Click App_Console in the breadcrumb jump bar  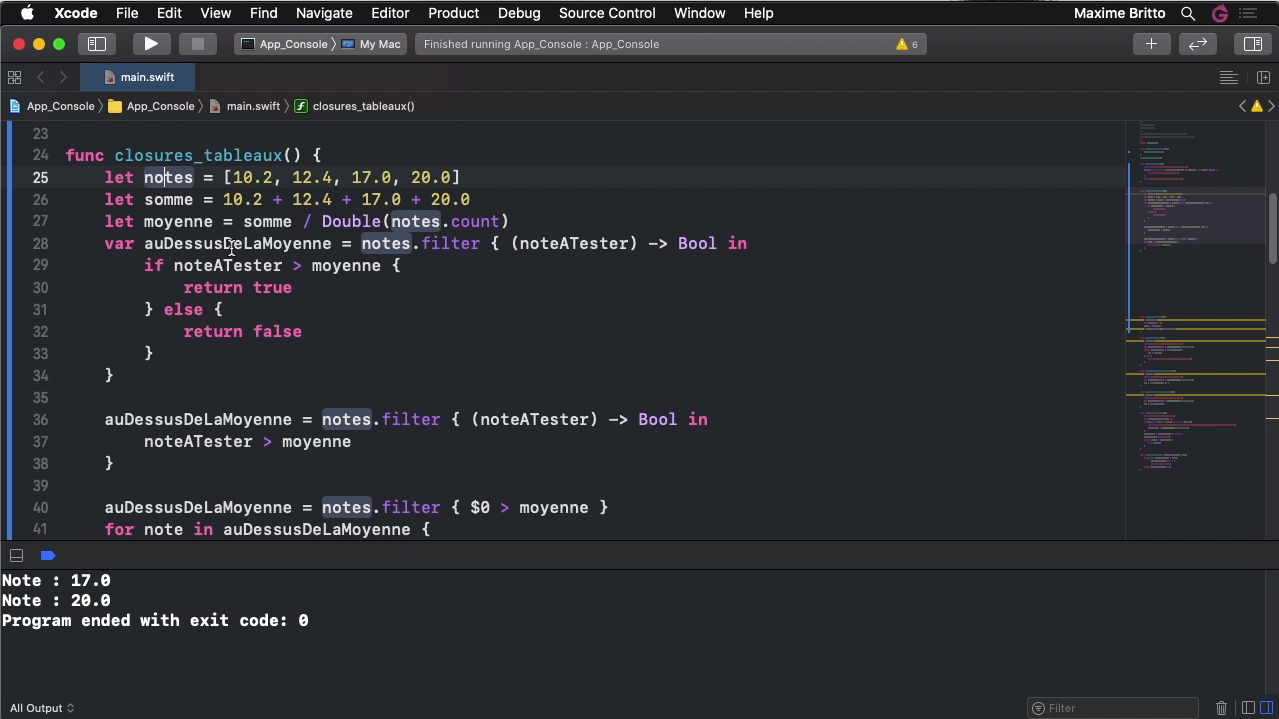pos(60,105)
